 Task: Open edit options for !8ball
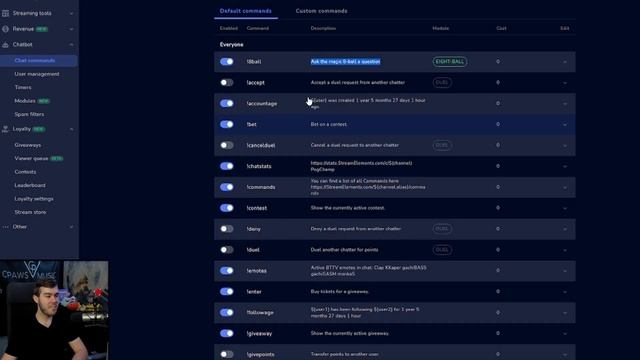coord(565,62)
